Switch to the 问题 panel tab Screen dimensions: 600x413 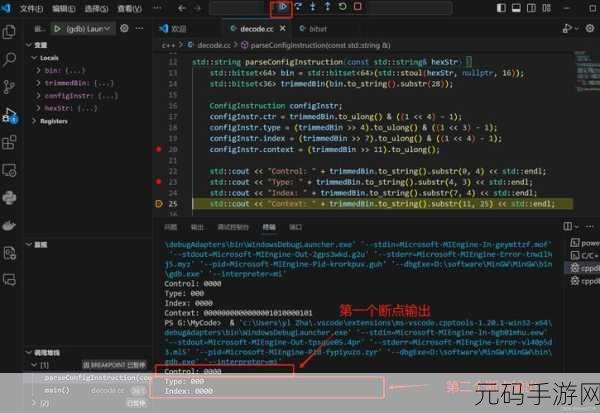point(170,227)
